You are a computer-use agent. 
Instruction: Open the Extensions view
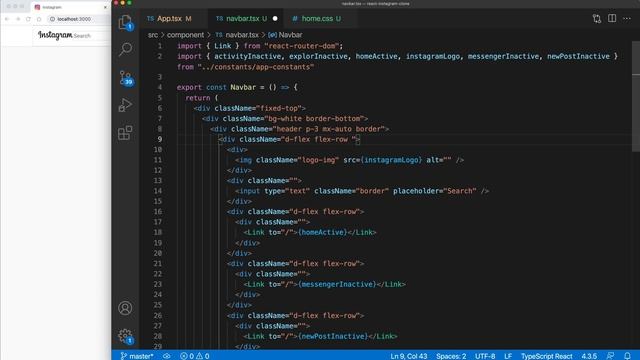pos(125,133)
